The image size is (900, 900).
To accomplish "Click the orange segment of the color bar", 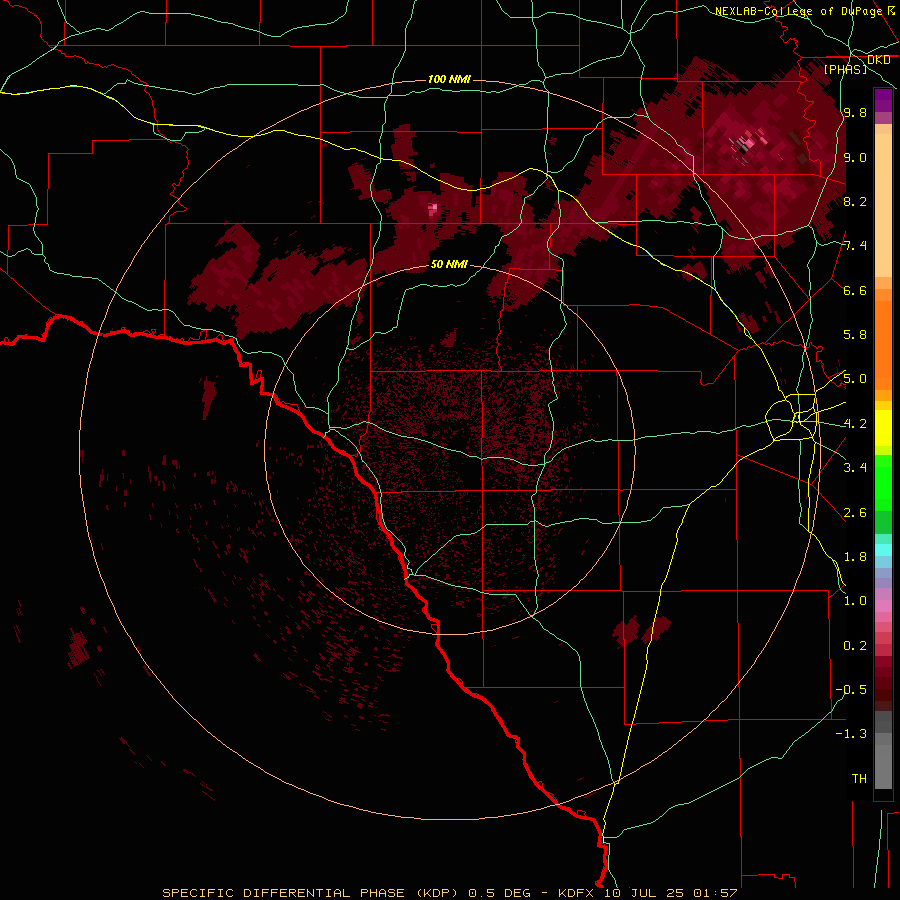I will pos(883,344).
